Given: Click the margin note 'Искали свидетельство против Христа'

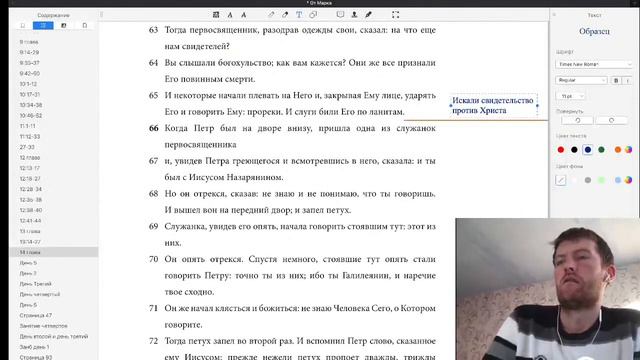Looking at the screenshot, I should (493, 105).
